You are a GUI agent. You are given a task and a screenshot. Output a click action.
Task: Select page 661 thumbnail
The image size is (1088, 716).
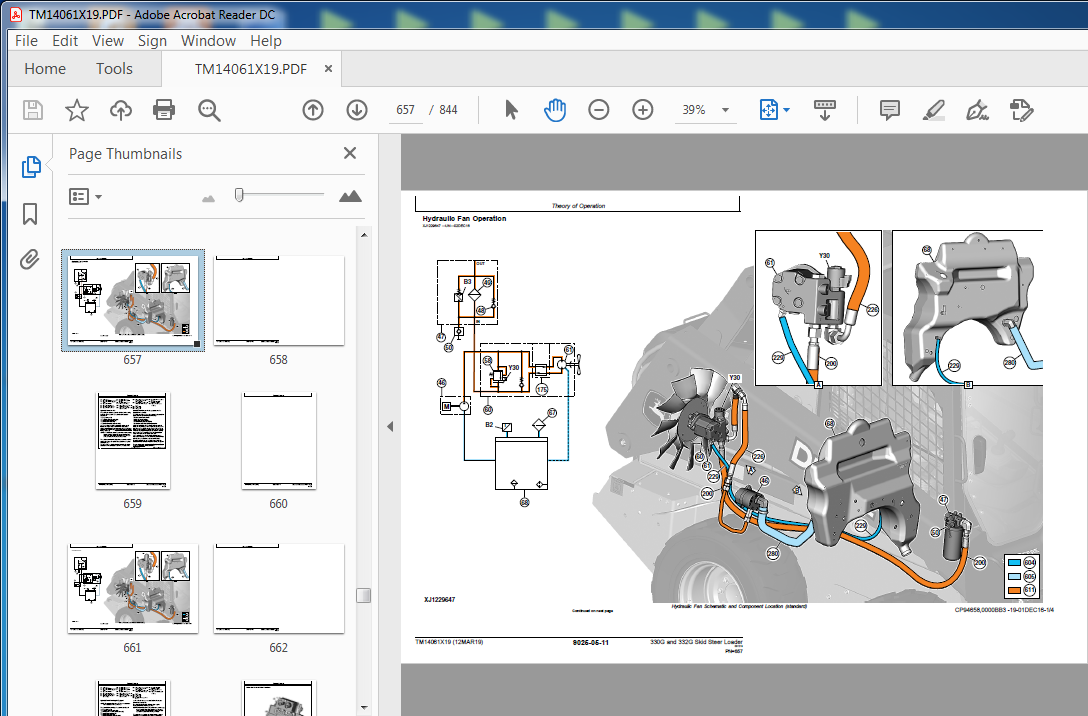click(x=133, y=588)
